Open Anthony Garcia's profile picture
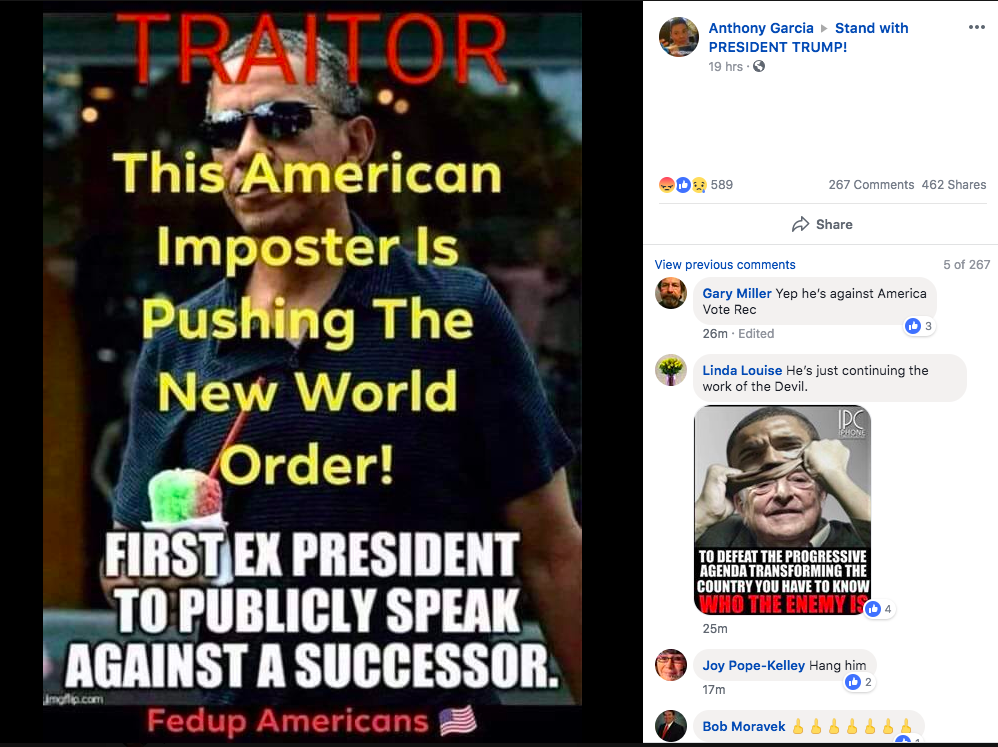This screenshot has height=747, width=998. tap(678, 37)
